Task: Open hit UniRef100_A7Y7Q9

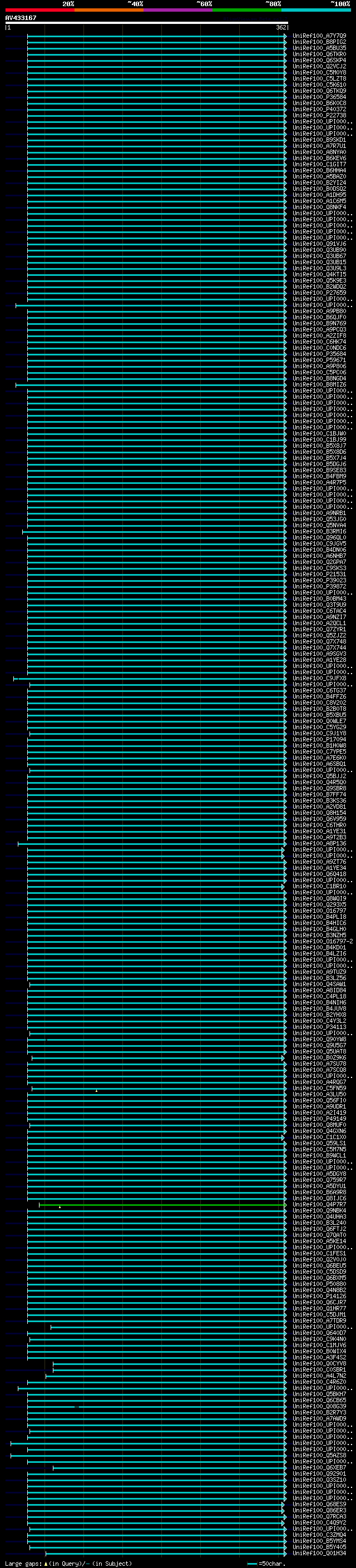Action: [319, 36]
